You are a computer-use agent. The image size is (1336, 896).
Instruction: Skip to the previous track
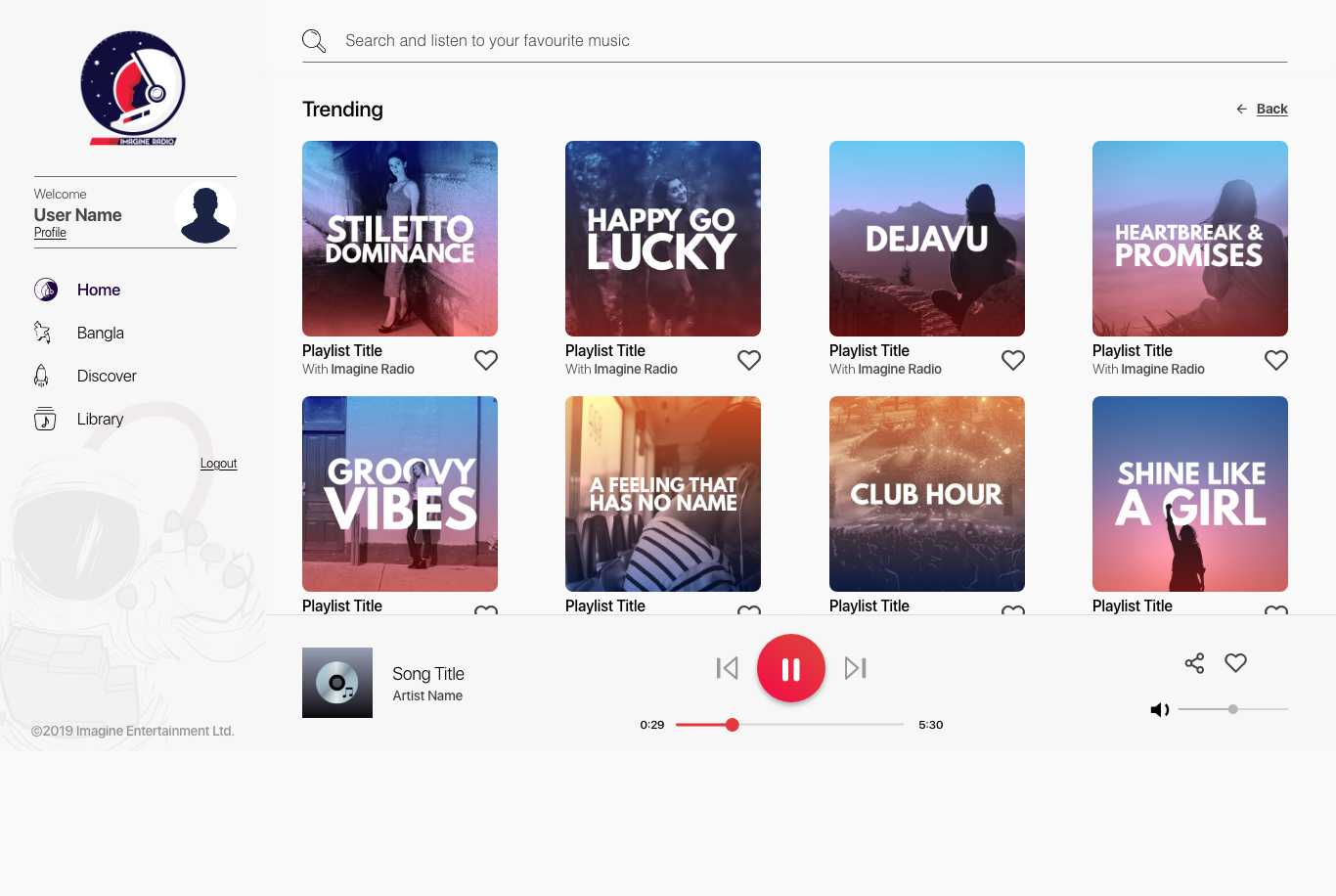(727, 668)
